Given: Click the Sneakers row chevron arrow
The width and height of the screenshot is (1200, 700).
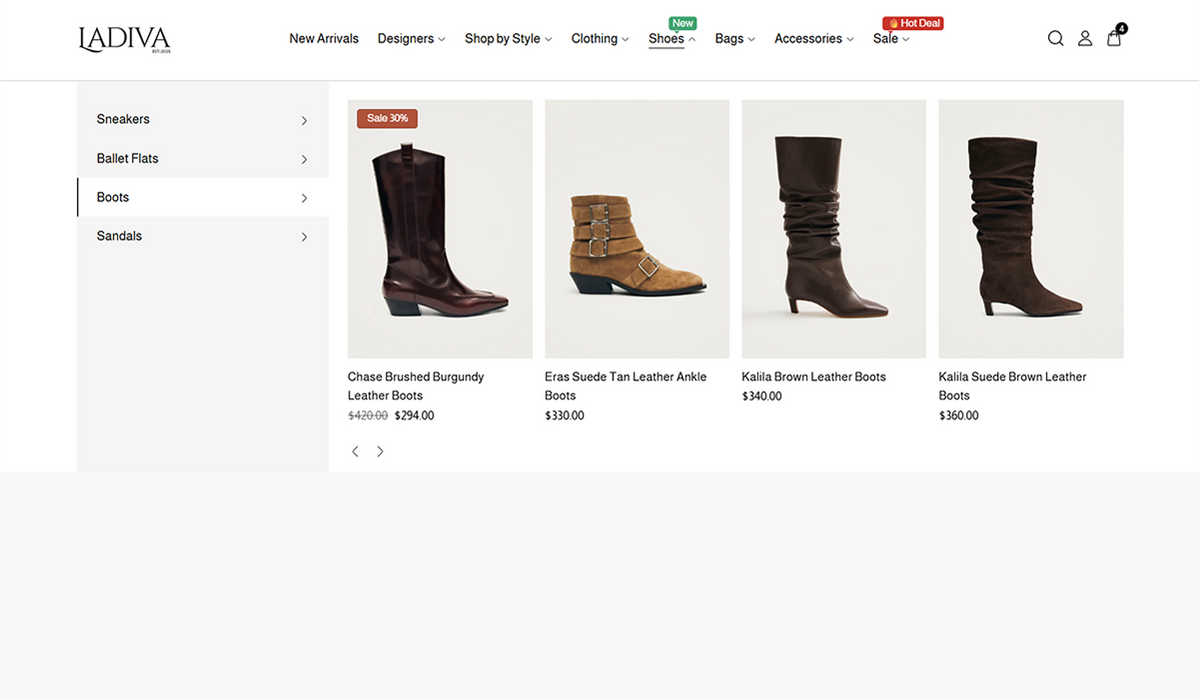Looking at the screenshot, I should (x=304, y=120).
